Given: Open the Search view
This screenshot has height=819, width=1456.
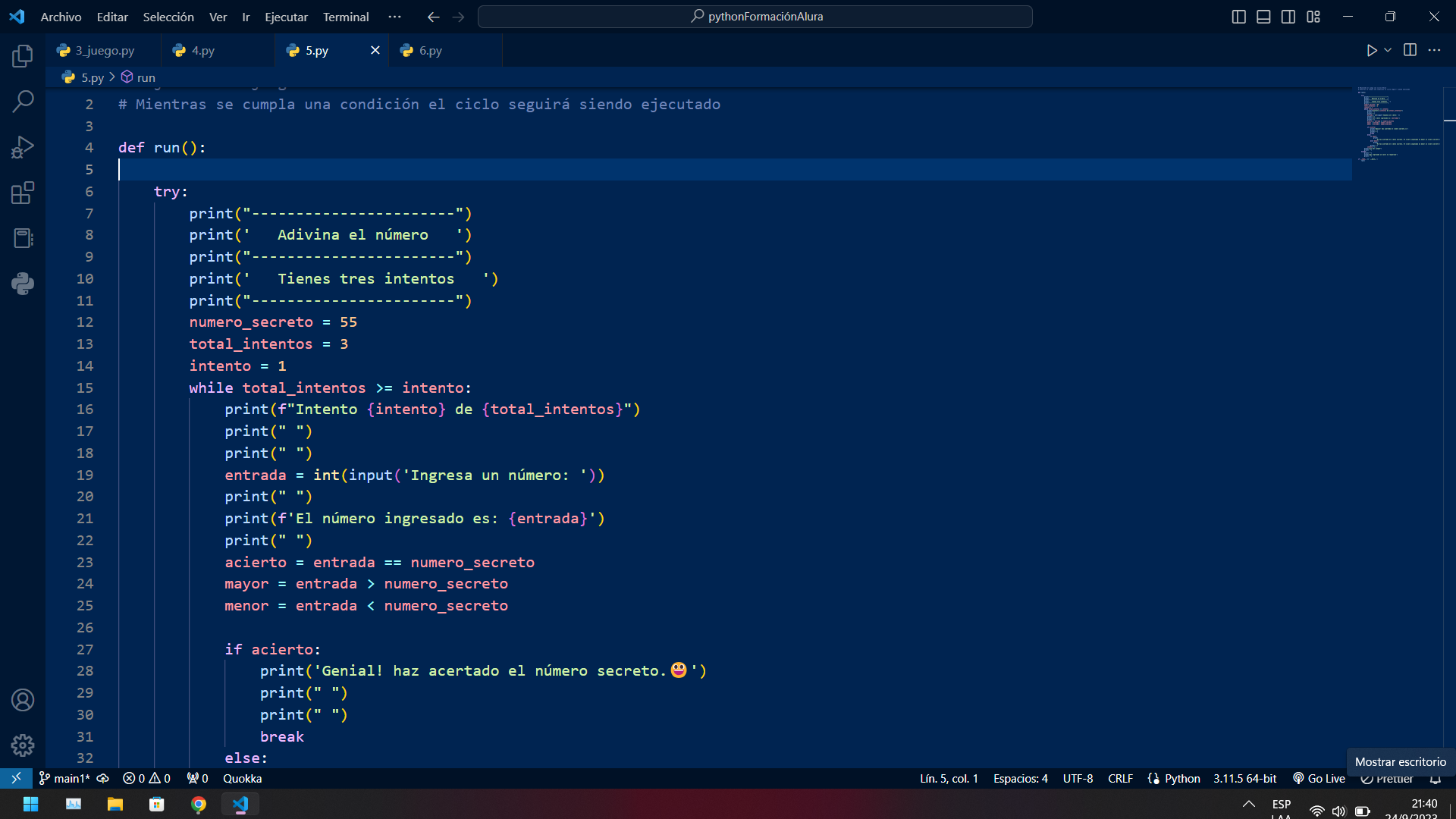Looking at the screenshot, I should (23, 101).
